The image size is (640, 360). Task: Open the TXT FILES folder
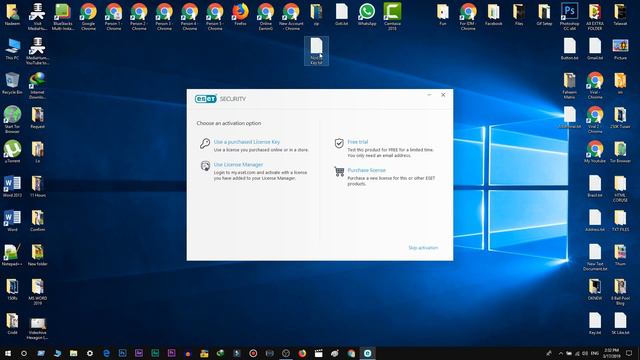coord(620,220)
